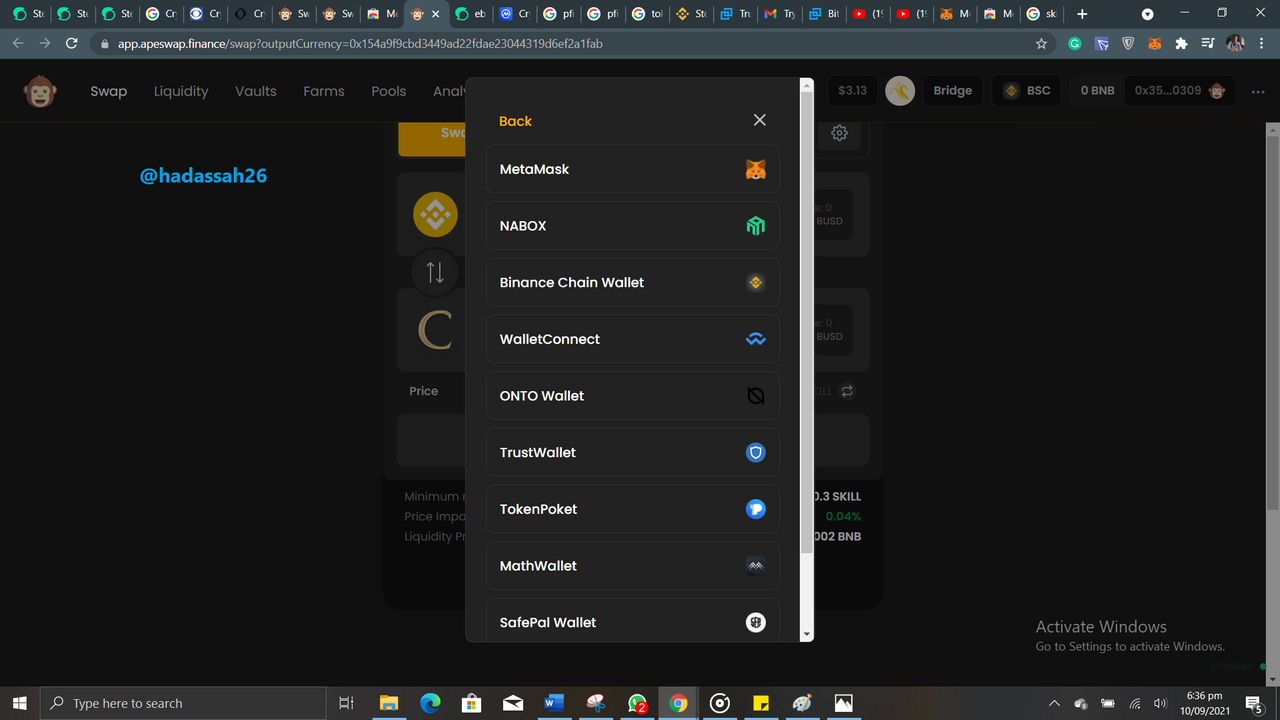
Task: Launch Microsoft Edge from the taskbar
Action: [x=431, y=703]
